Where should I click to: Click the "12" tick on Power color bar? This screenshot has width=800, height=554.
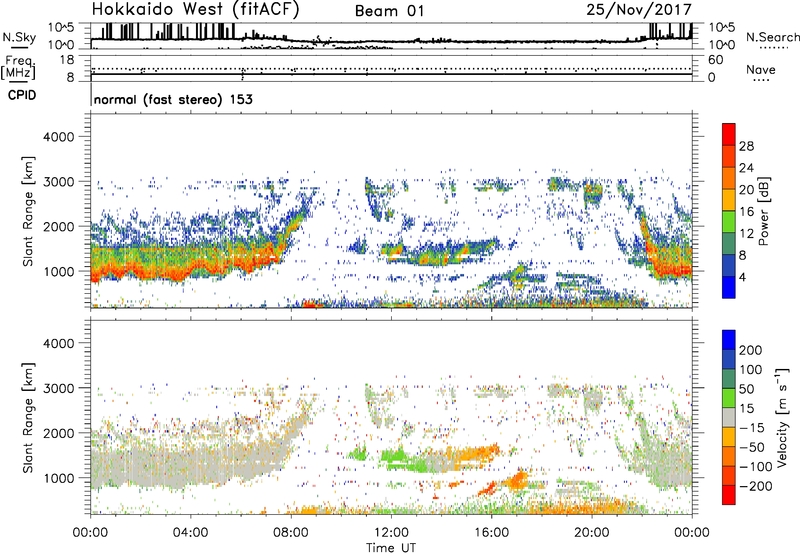746,234
